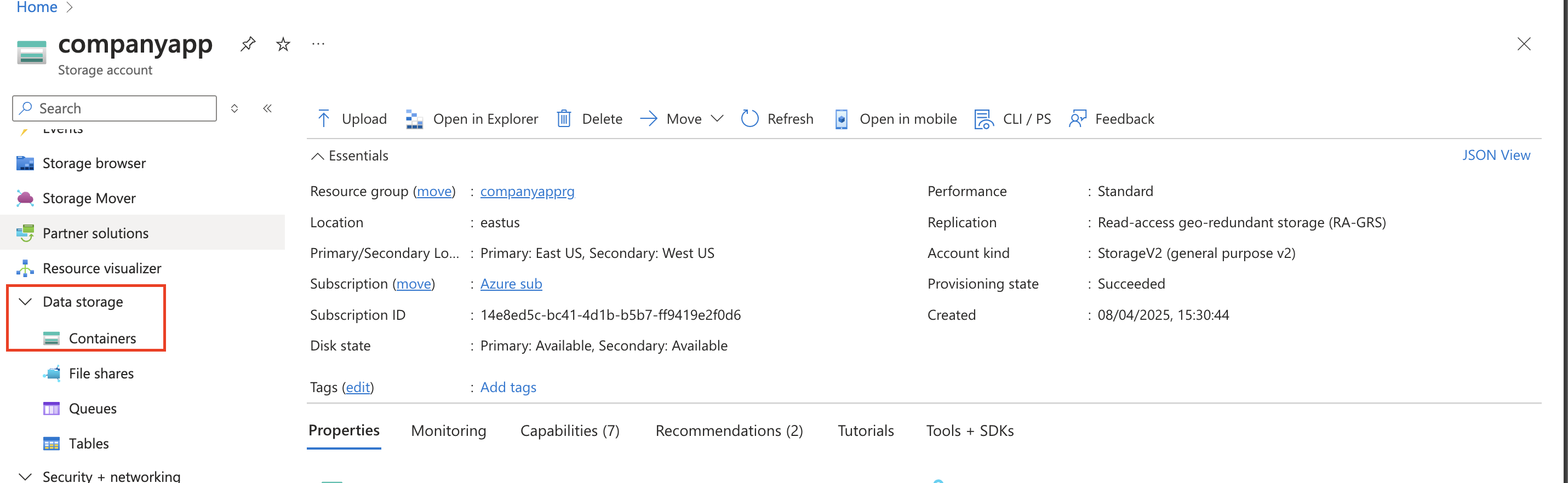This screenshot has height=483, width=1568.
Task: Collapse the sidebar menu with double chevron
Action: (x=267, y=108)
